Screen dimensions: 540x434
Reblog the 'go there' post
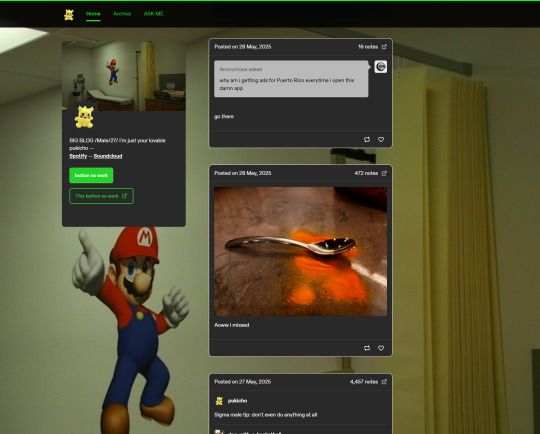point(367,140)
